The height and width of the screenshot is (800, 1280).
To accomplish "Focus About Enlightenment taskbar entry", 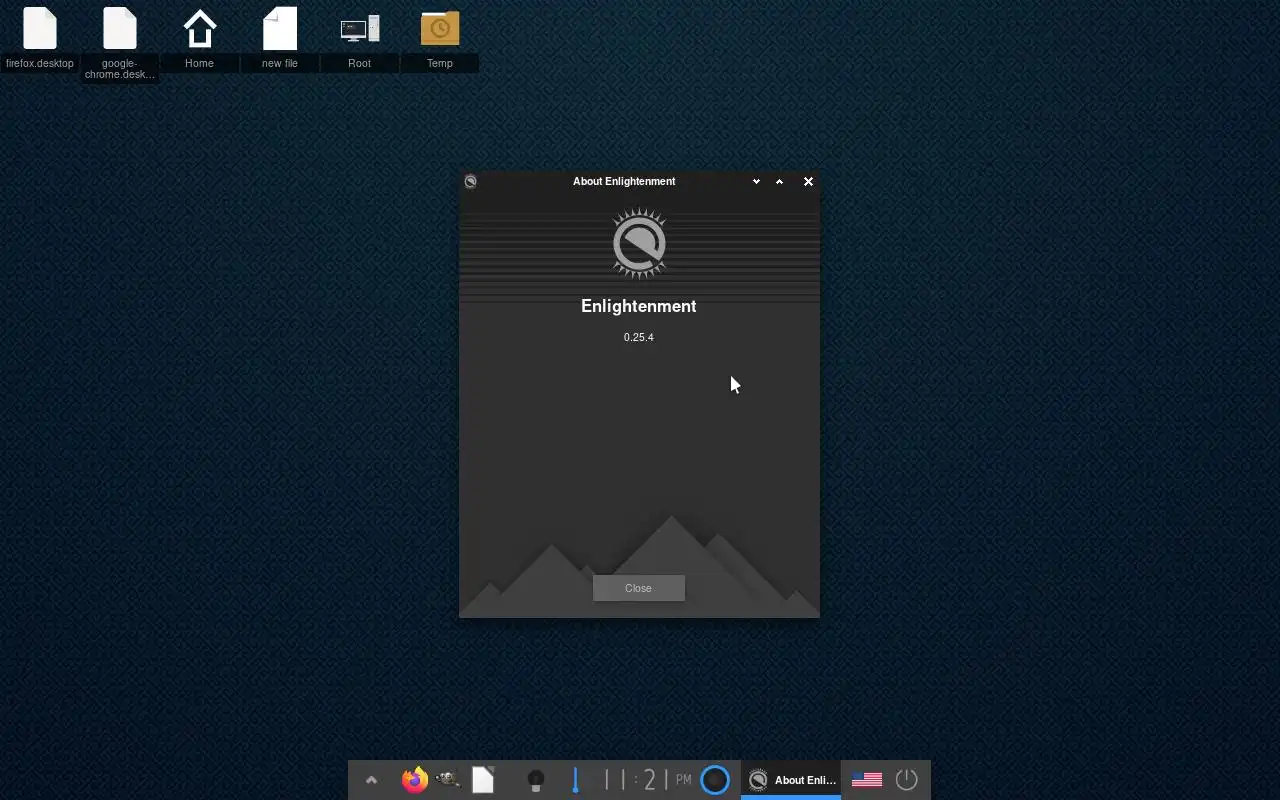I will point(791,780).
